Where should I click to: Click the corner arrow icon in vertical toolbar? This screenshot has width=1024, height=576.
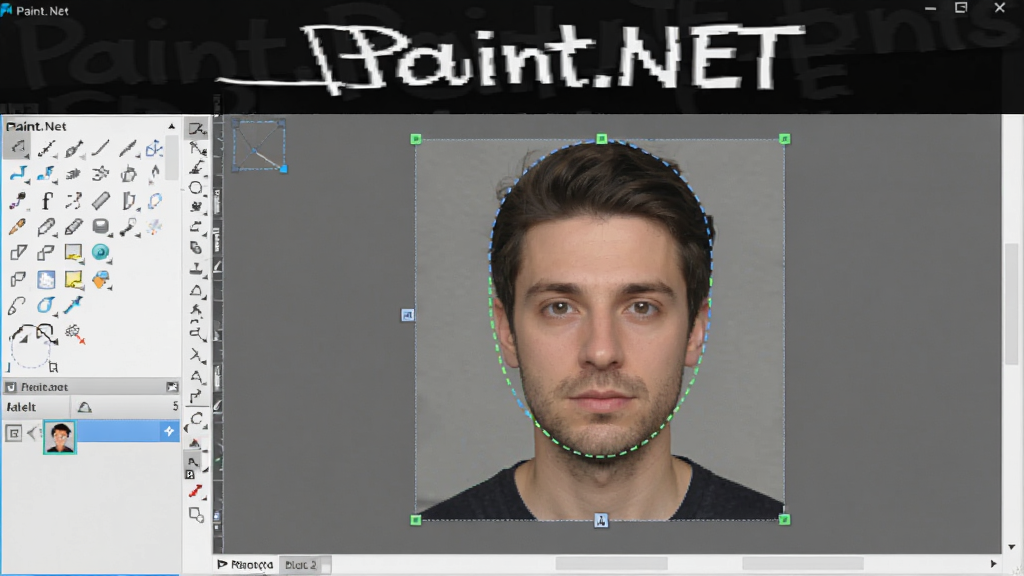196,396
